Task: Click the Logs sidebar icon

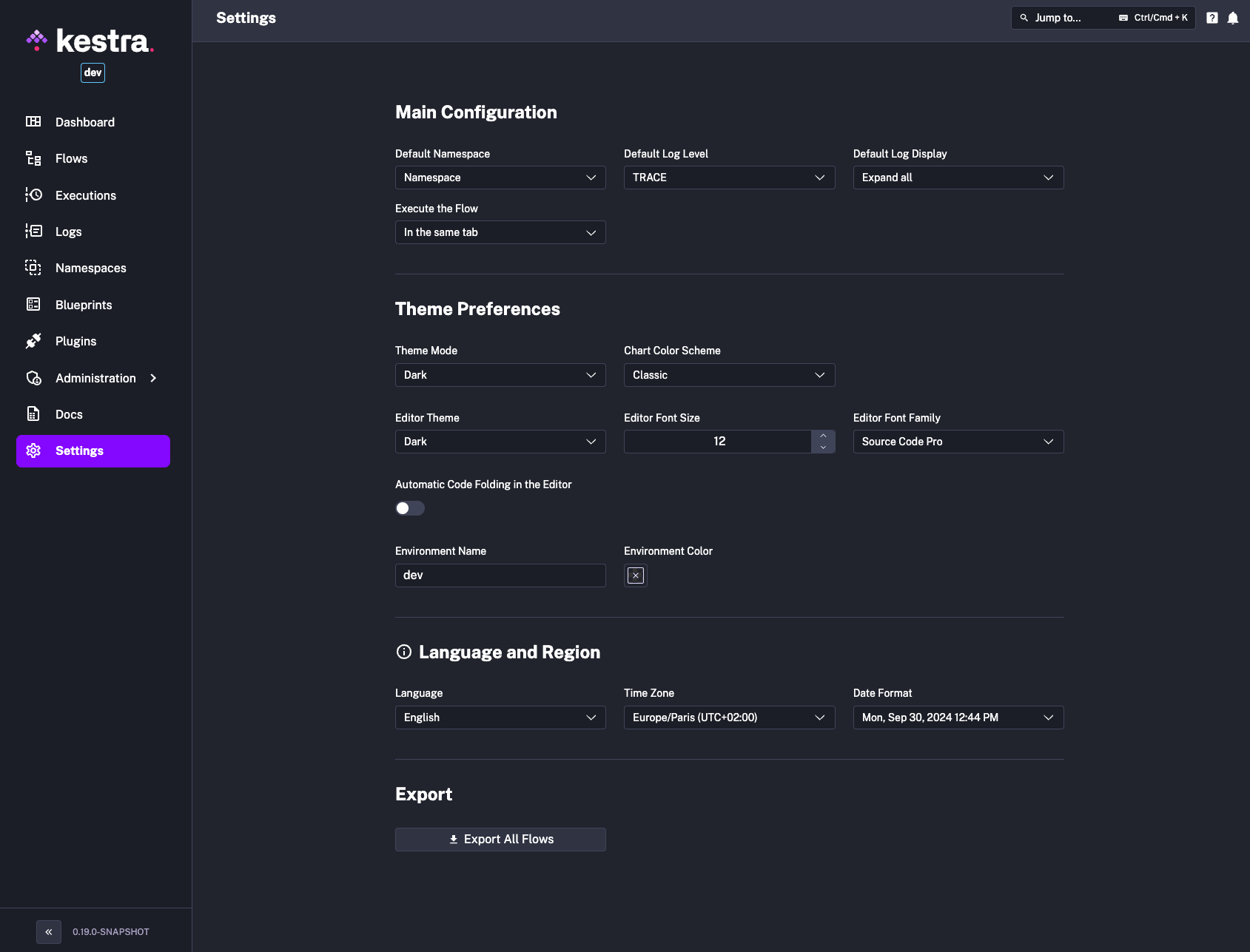Action: pyautogui.click(x=33, y=231)
